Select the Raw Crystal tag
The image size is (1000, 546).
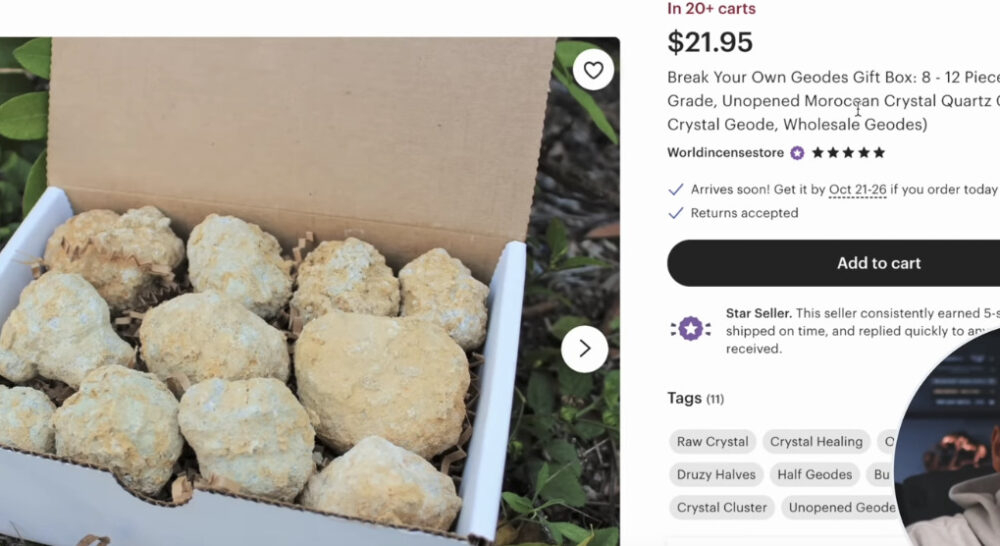pos(712,442)
